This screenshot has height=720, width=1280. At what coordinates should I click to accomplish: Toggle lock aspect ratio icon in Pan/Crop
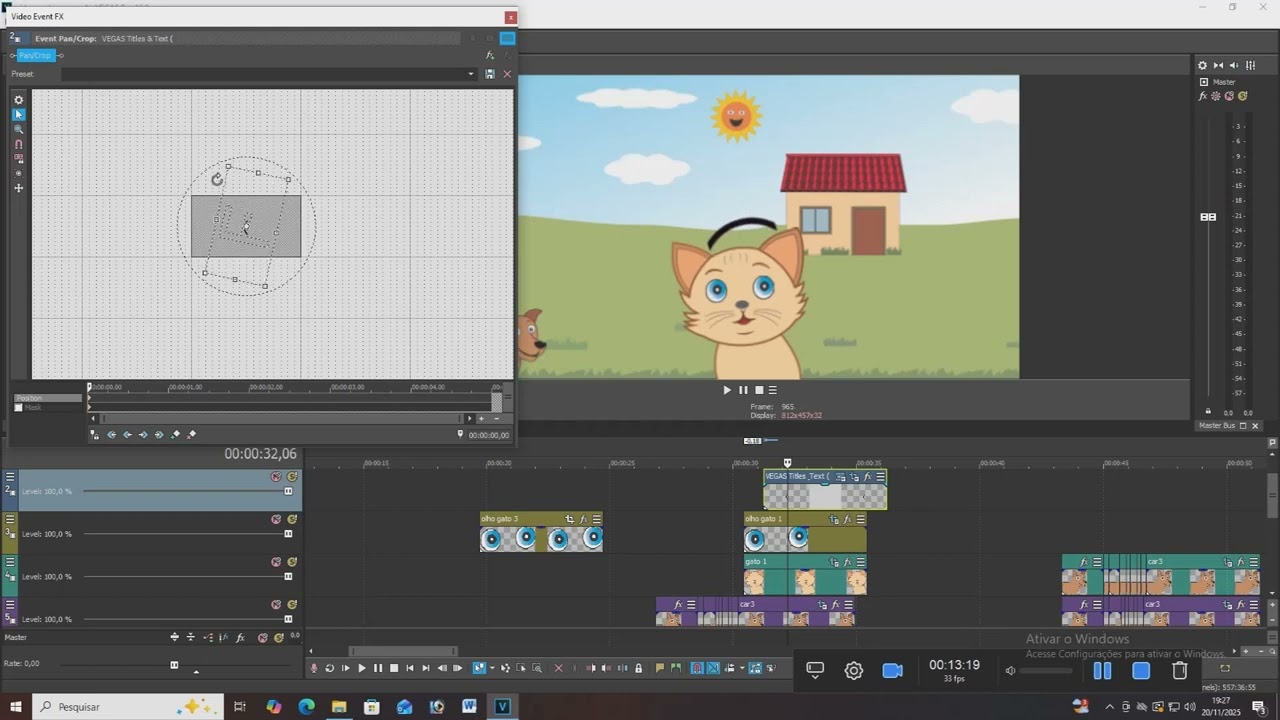(18, 158)
